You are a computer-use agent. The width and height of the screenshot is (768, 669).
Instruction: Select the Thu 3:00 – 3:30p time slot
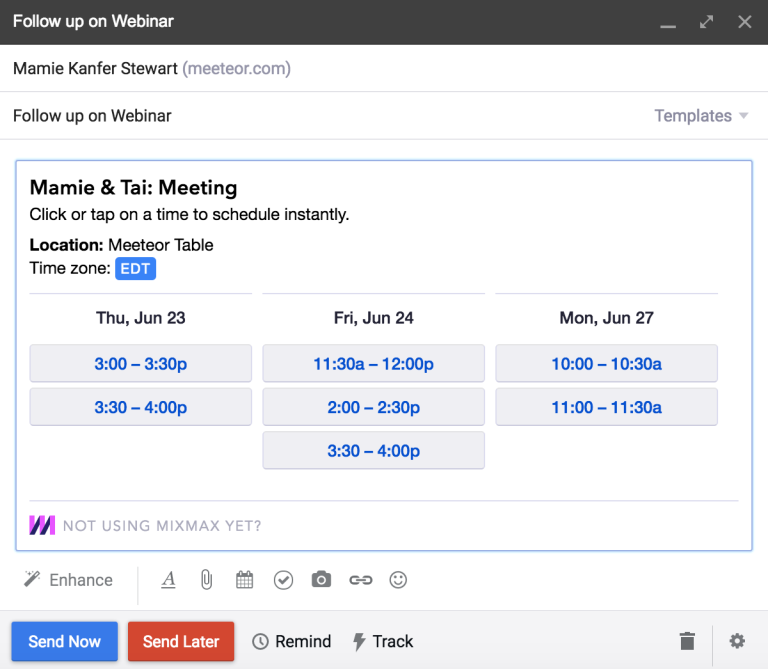[141, 363]
